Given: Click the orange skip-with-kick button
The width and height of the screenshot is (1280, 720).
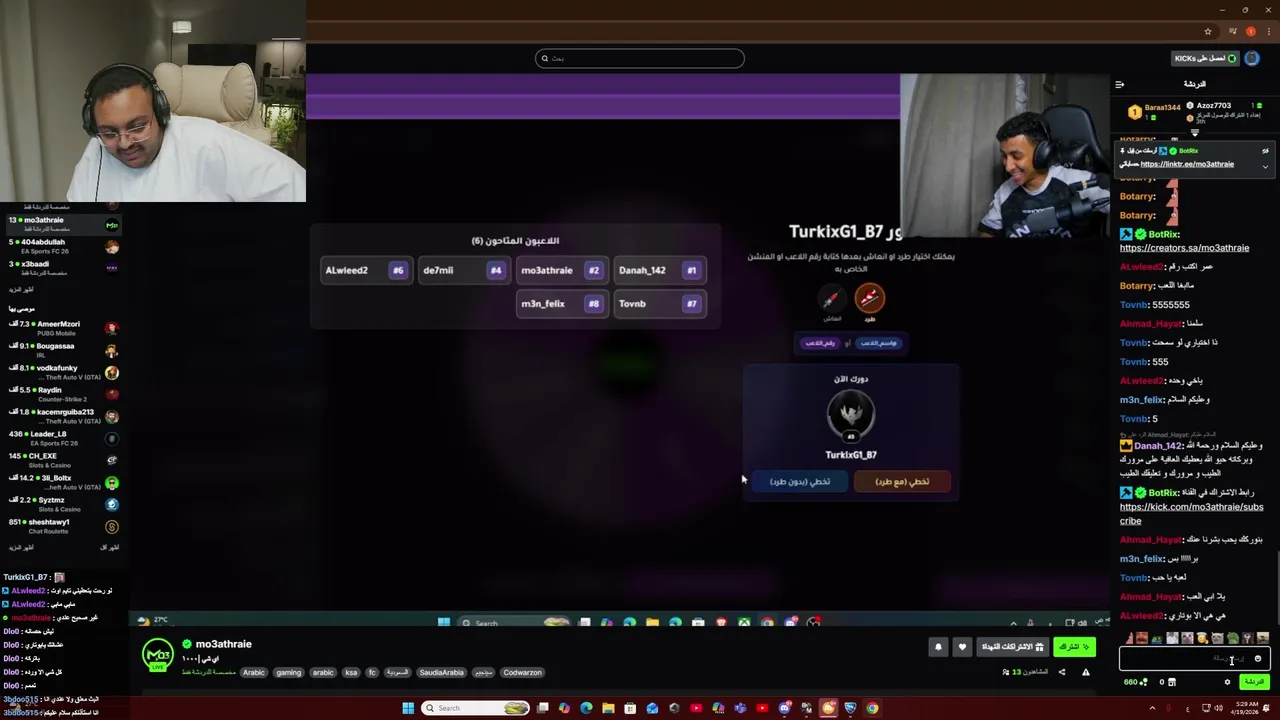Looking at the screenshot, I should click(x=902, y=482).
